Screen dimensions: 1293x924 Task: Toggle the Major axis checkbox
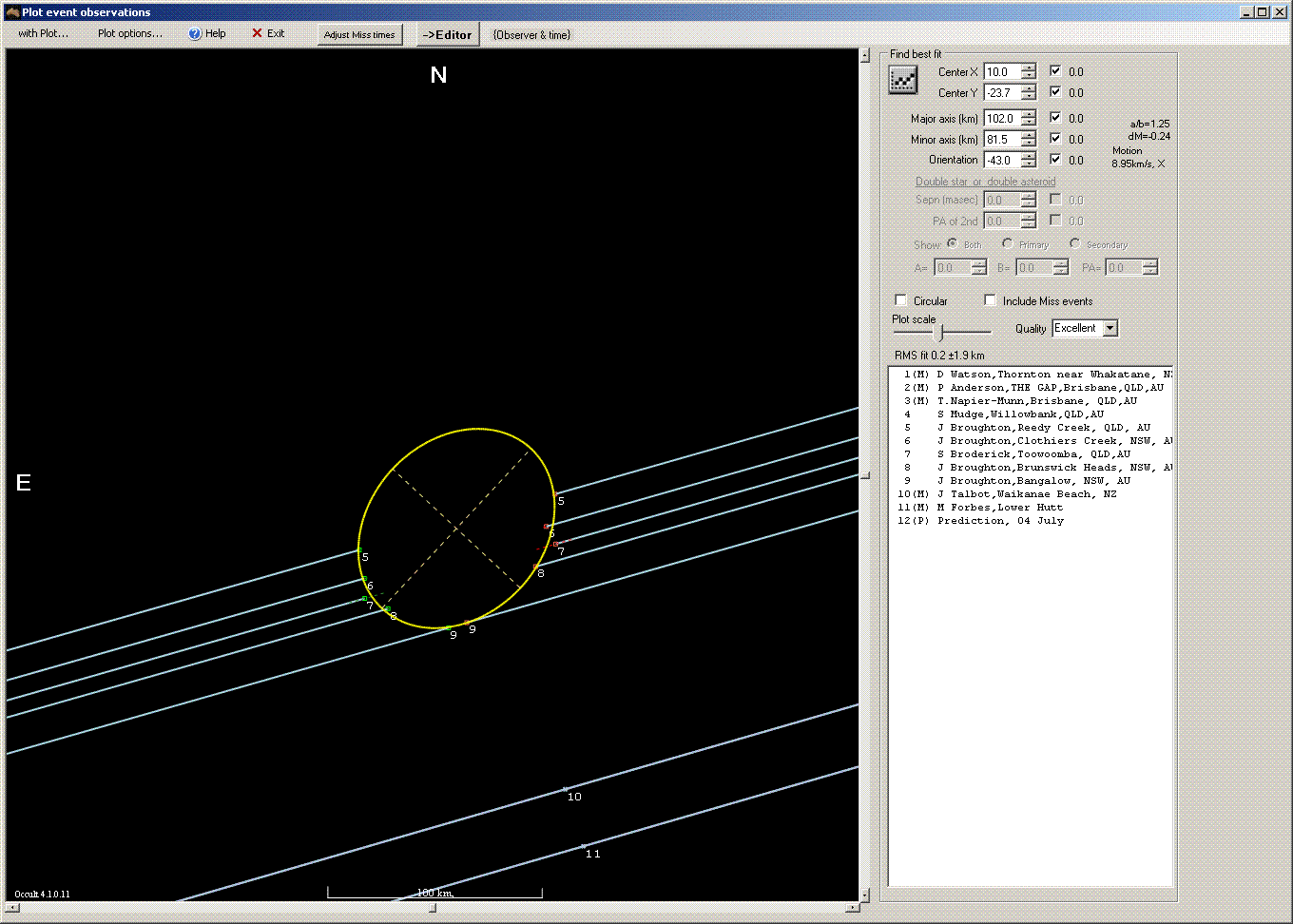[x=1055, y=117]
